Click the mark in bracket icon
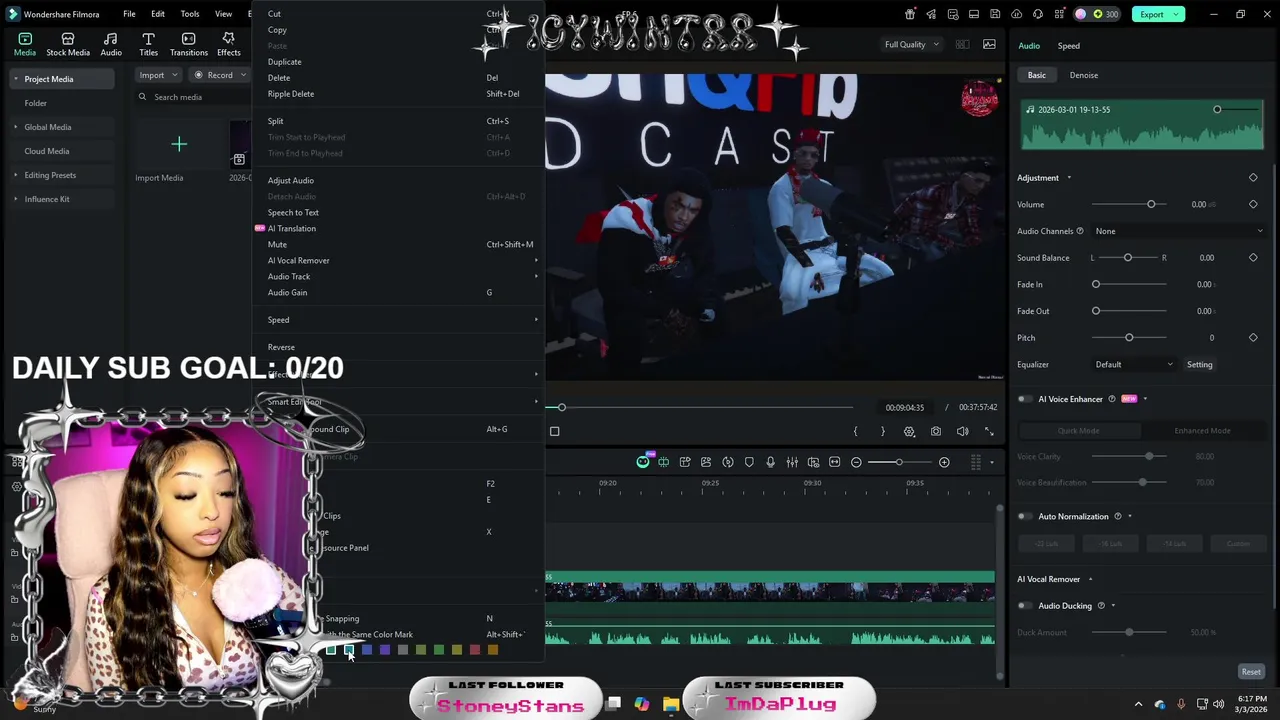Screen dimensions: 1280x720 [855, 431]
